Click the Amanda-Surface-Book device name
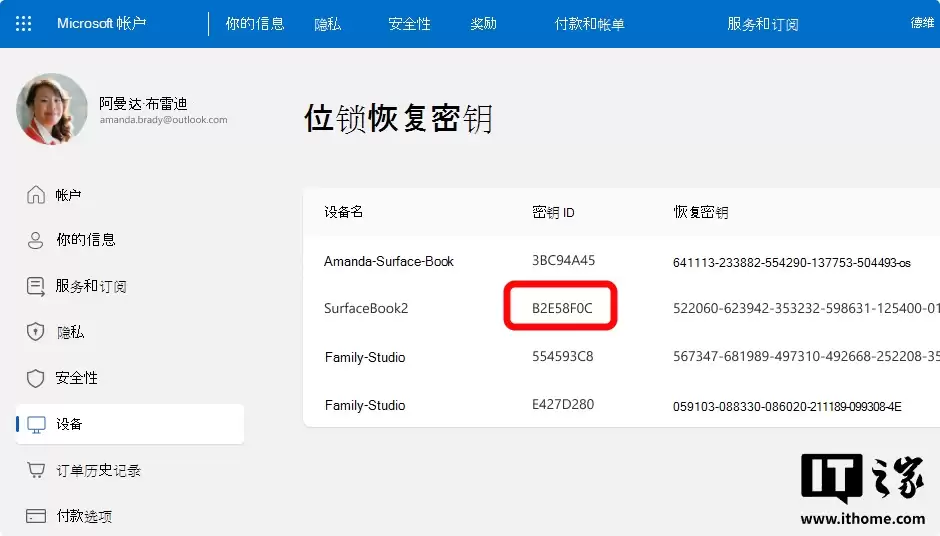Image resolution: width=940 pixels, height=536 pixels. tap(389, 261)
